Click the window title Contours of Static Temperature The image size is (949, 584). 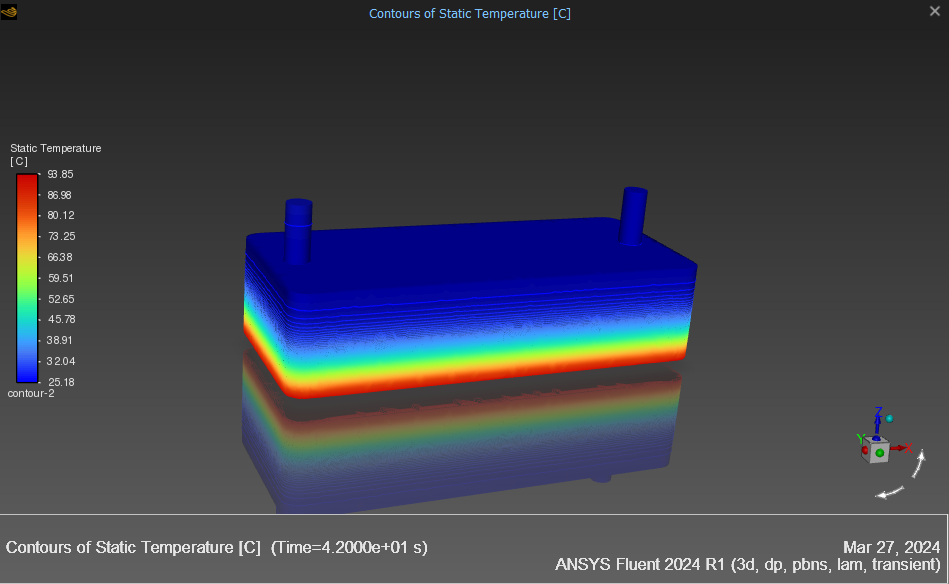point(470,13)
